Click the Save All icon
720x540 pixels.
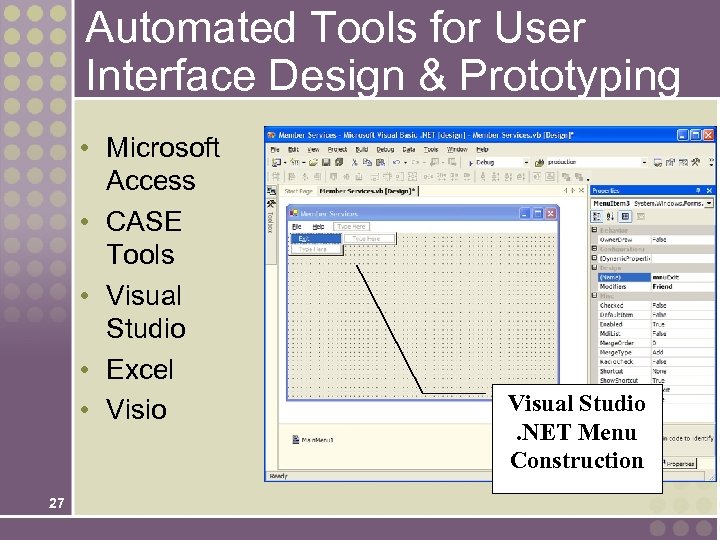pos(339,162)
